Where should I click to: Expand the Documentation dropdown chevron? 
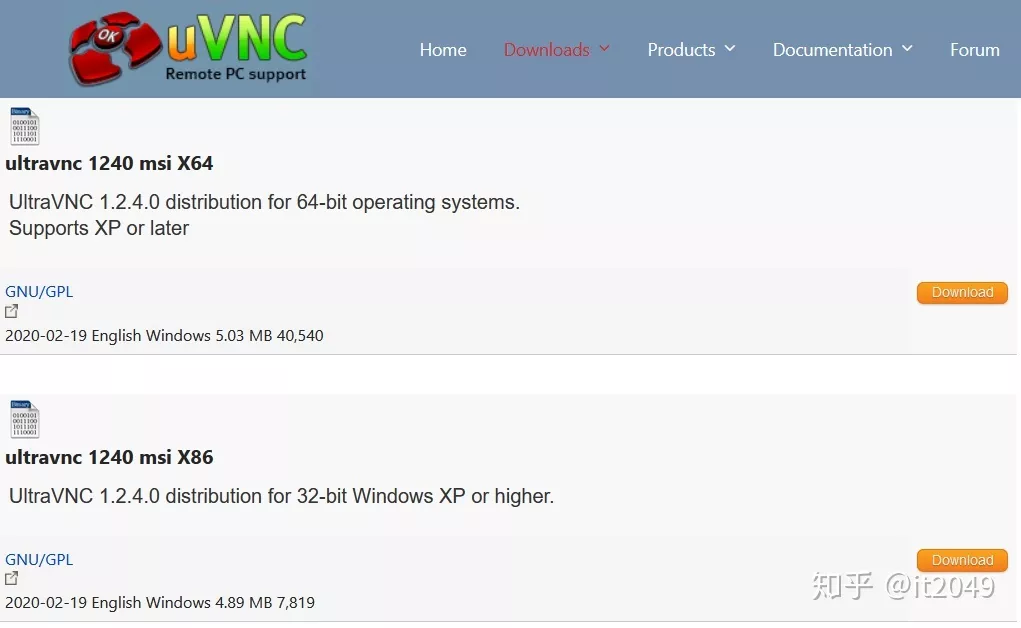click(x=907, y=49)
